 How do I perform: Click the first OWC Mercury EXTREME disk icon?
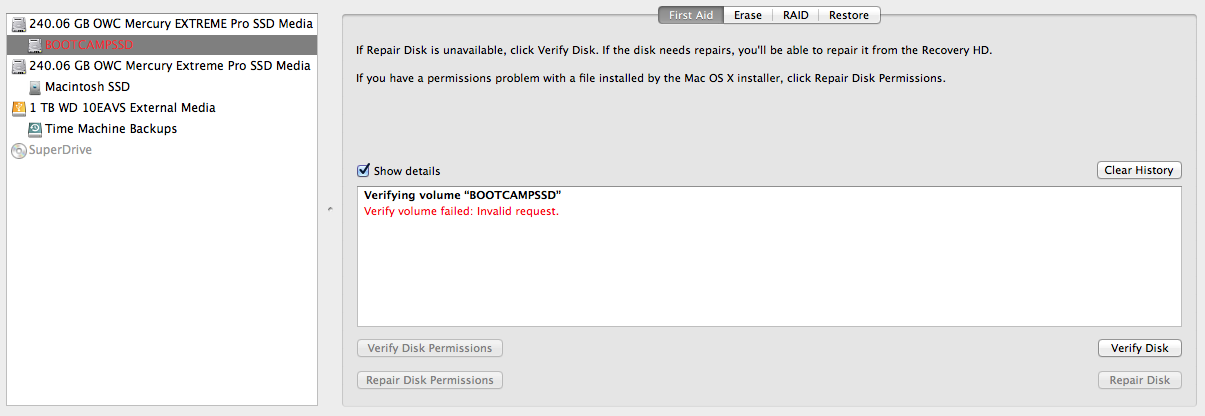(x=19, y=23)
